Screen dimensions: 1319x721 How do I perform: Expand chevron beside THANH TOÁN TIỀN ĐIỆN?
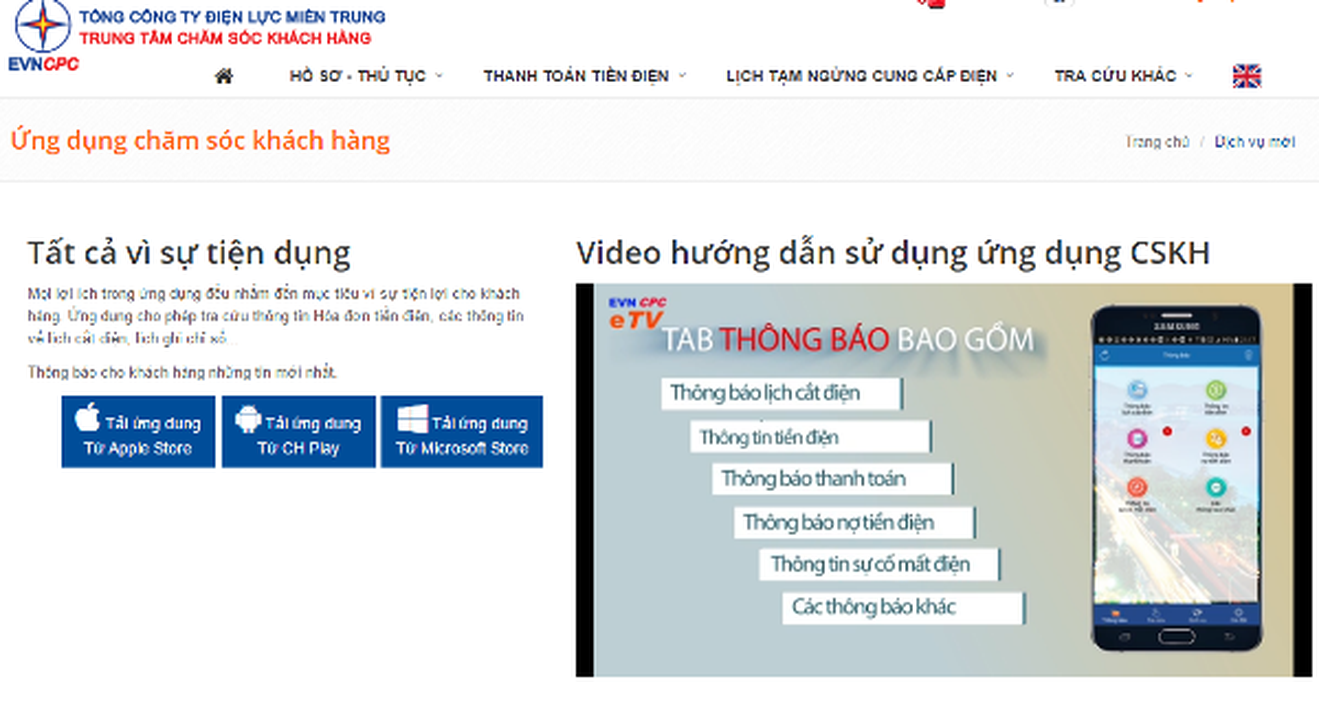click(682, 76)
